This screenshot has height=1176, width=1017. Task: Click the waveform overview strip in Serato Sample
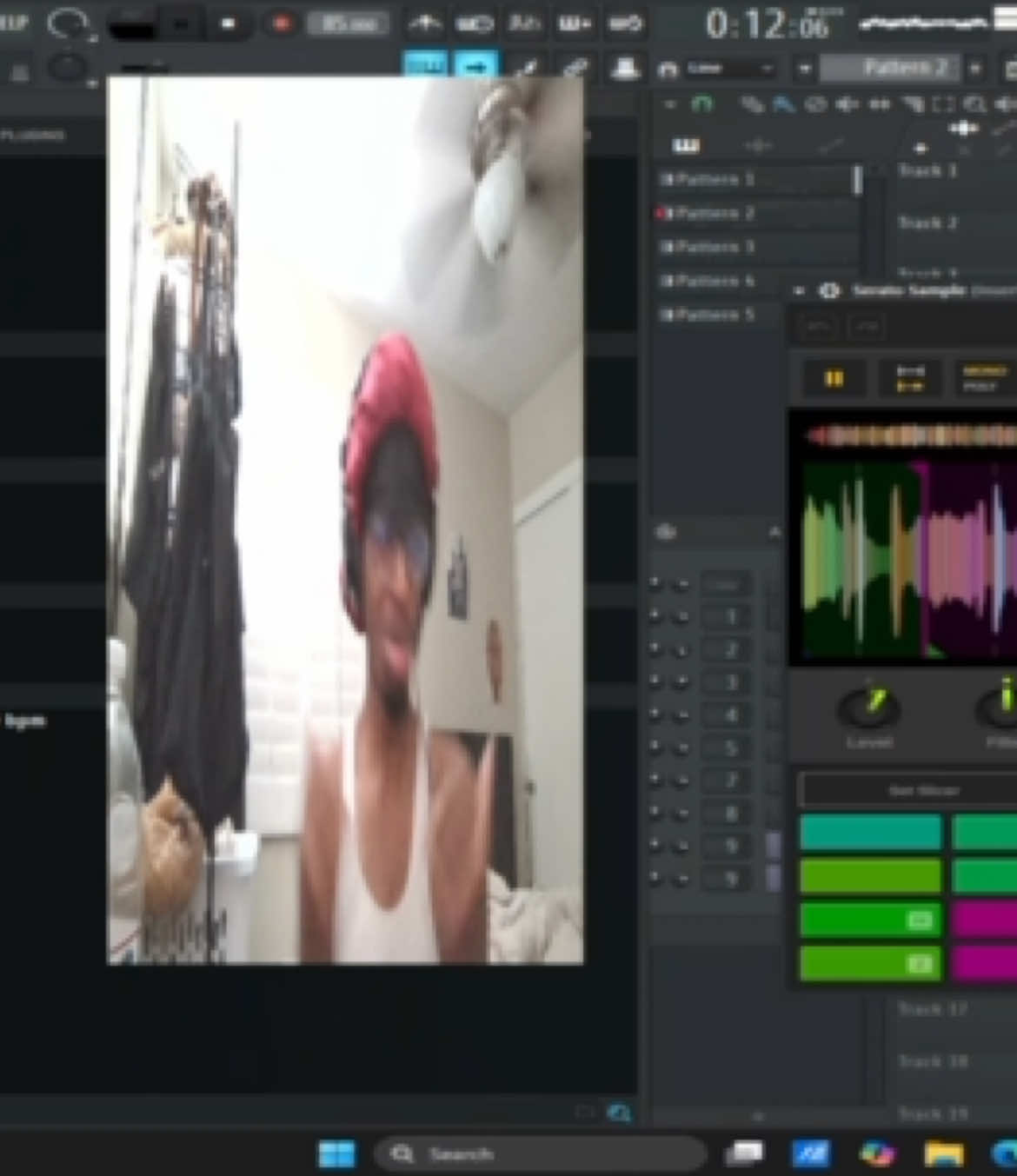click(910, 435)
